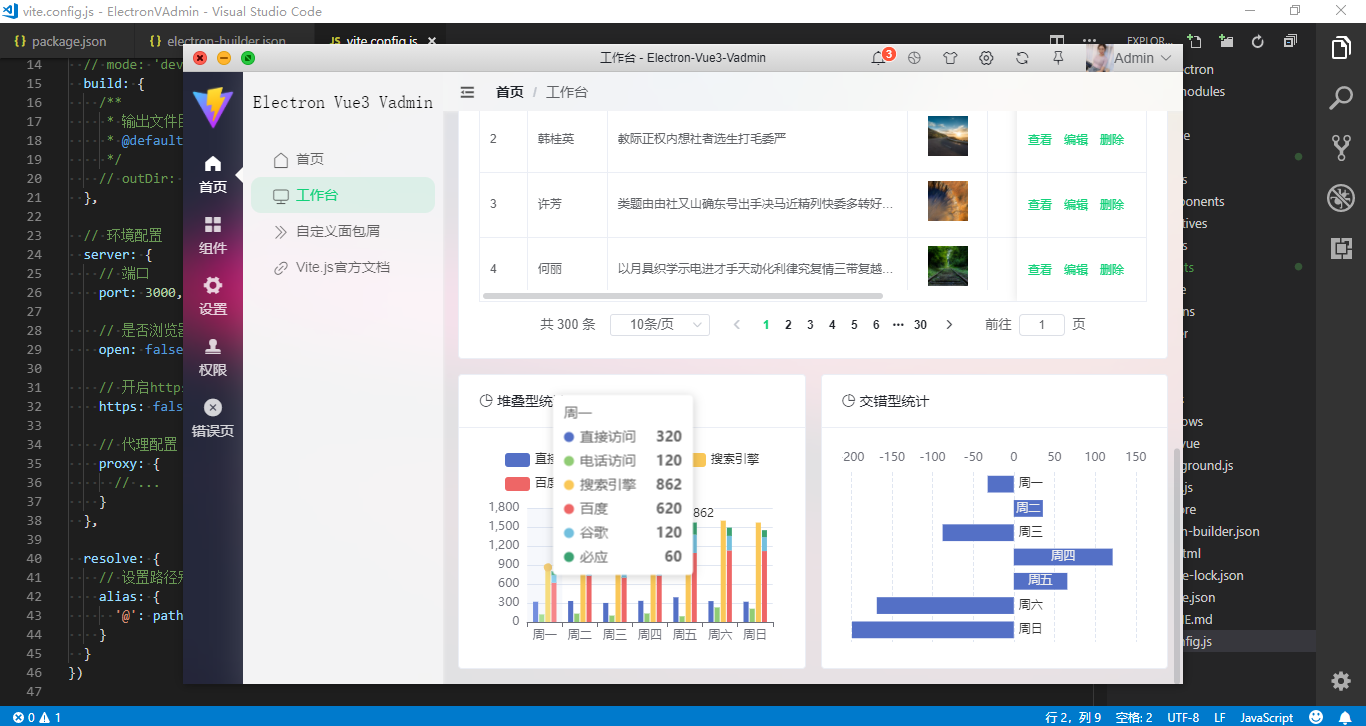
Task: Click the New File icon in VS Code Explorer
Action: [x=1194, y=40]
